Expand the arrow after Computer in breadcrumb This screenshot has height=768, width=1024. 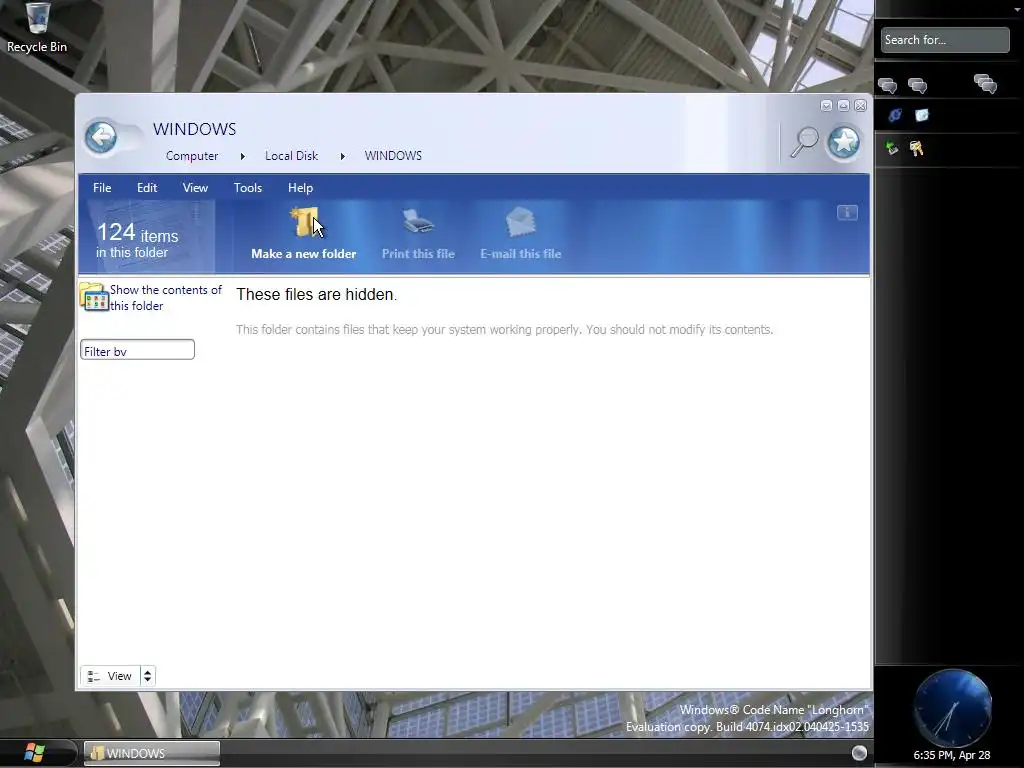242,156
